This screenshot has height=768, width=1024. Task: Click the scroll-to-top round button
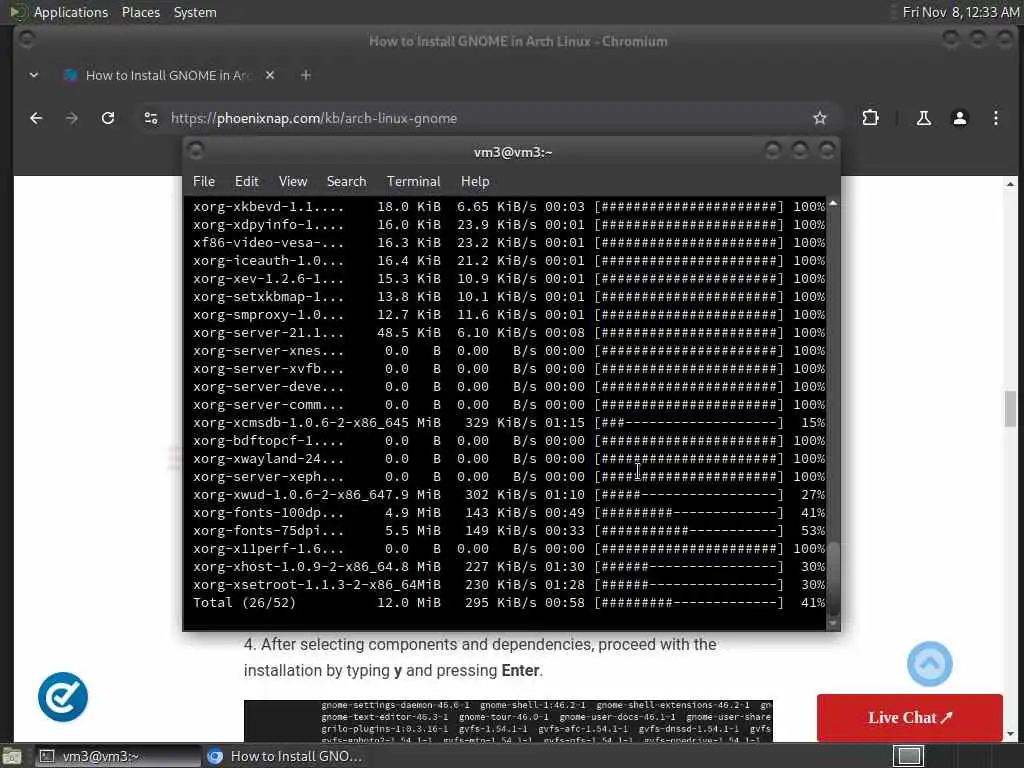click(x=929, y=664)
